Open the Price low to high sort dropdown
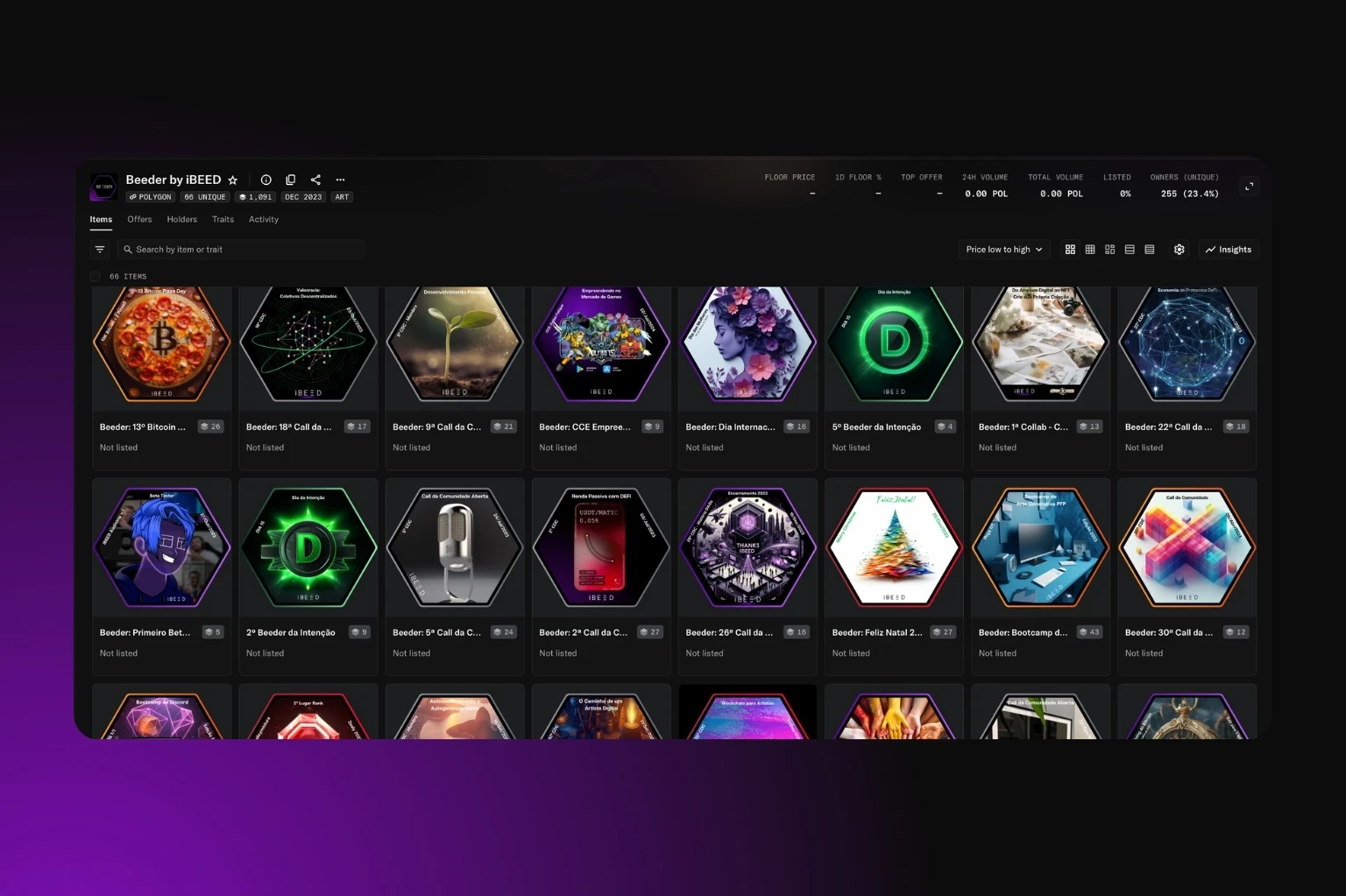Image resolution: width=1346 pixels, height=896 pixels. [1004, 250]
